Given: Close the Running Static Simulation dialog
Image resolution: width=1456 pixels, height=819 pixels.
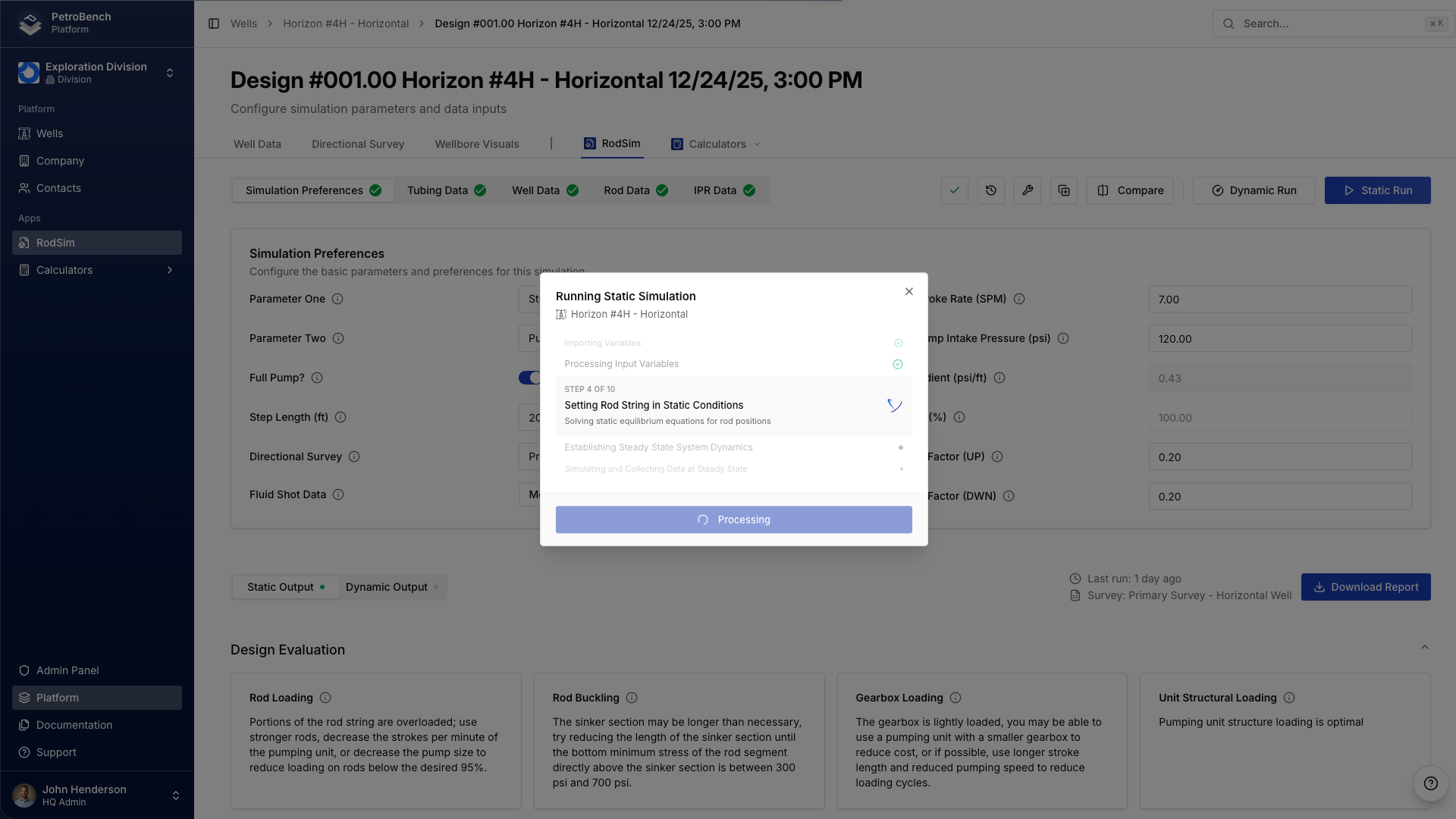Looking at the screenshot, I should pos(908,292).
